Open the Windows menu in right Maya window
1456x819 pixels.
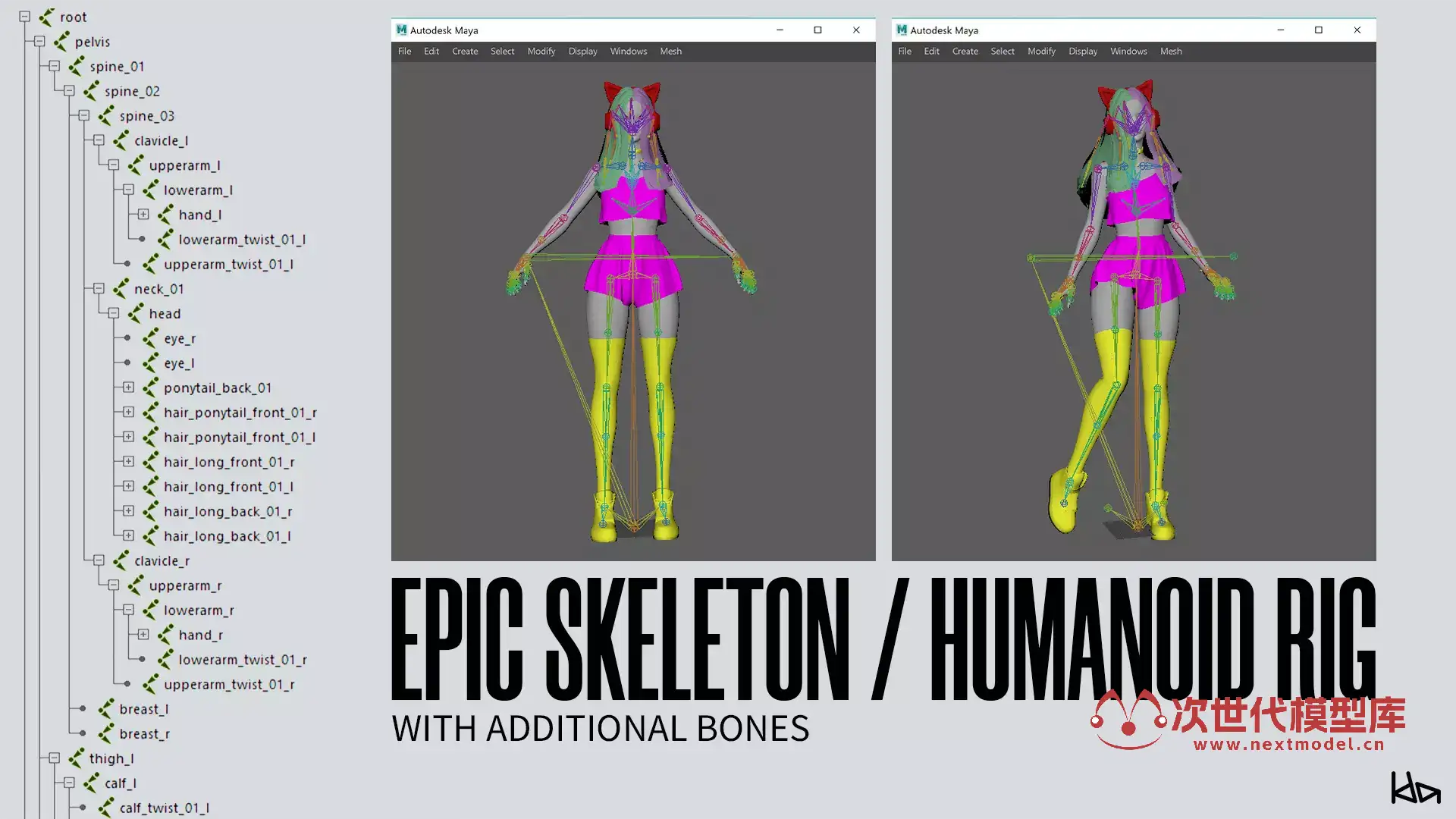tap(1128, 52)
